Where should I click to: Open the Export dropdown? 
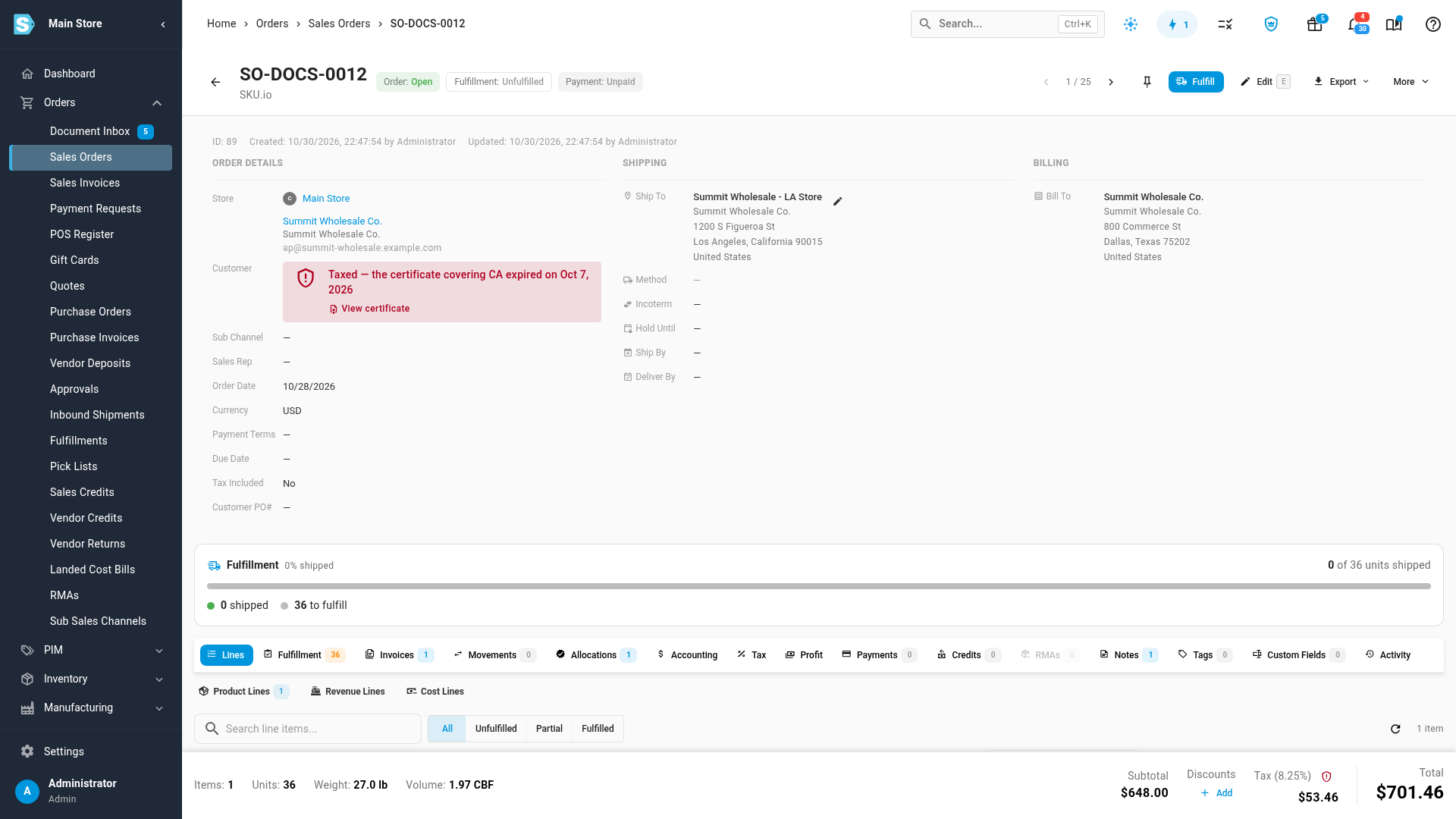tap(1341, 82)
